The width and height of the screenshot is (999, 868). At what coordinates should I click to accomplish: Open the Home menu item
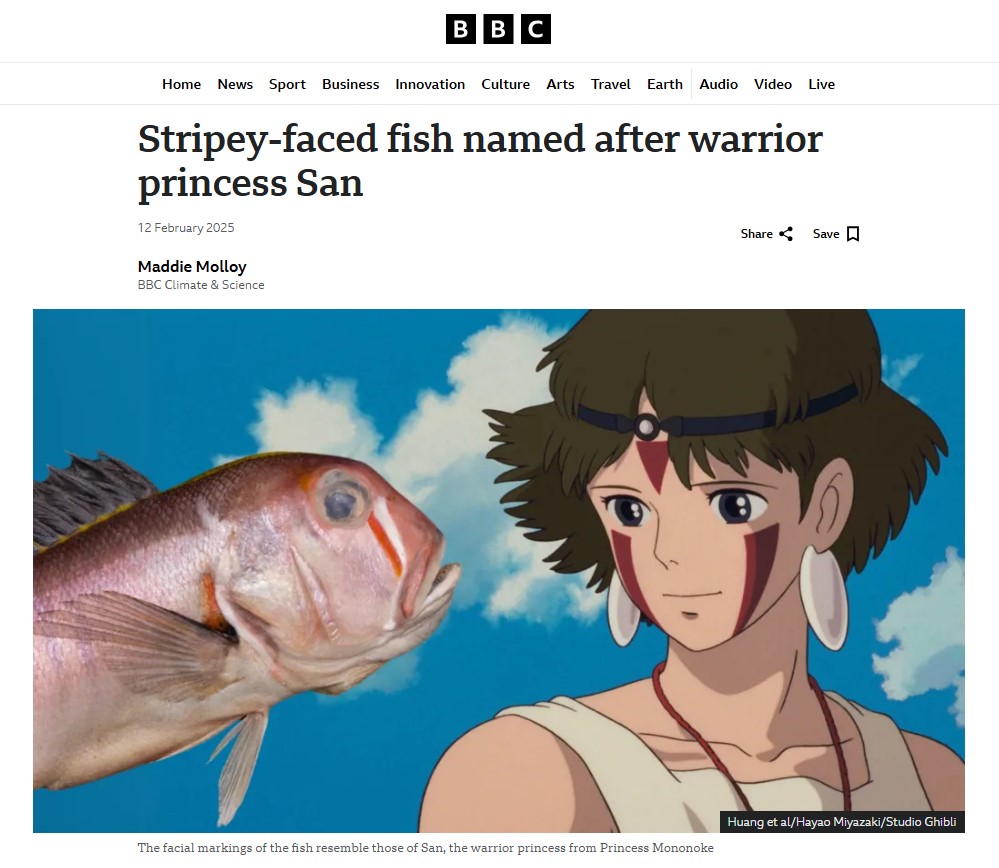(x=182, y=84)
